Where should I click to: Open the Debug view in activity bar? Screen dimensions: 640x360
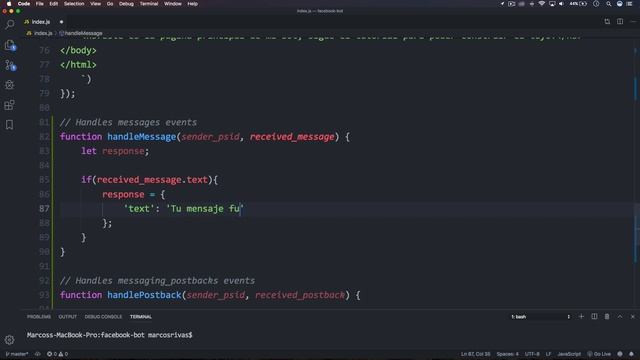[x=9, y=85]
